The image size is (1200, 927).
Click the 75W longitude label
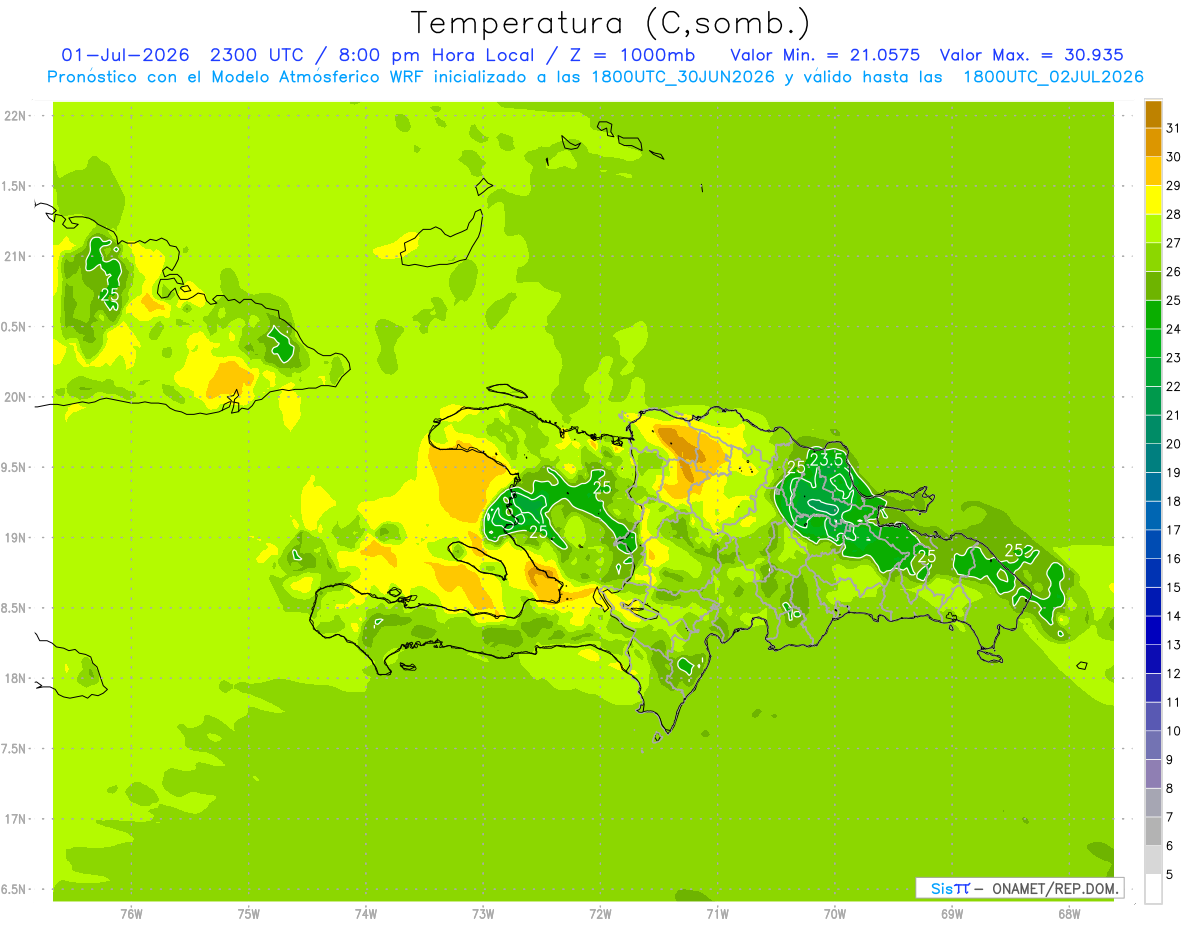(249, 913)
